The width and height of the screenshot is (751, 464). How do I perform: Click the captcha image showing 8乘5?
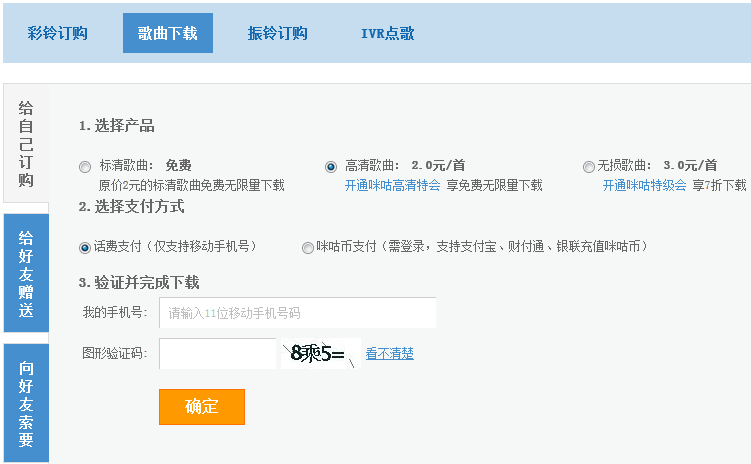coord(319,353)
